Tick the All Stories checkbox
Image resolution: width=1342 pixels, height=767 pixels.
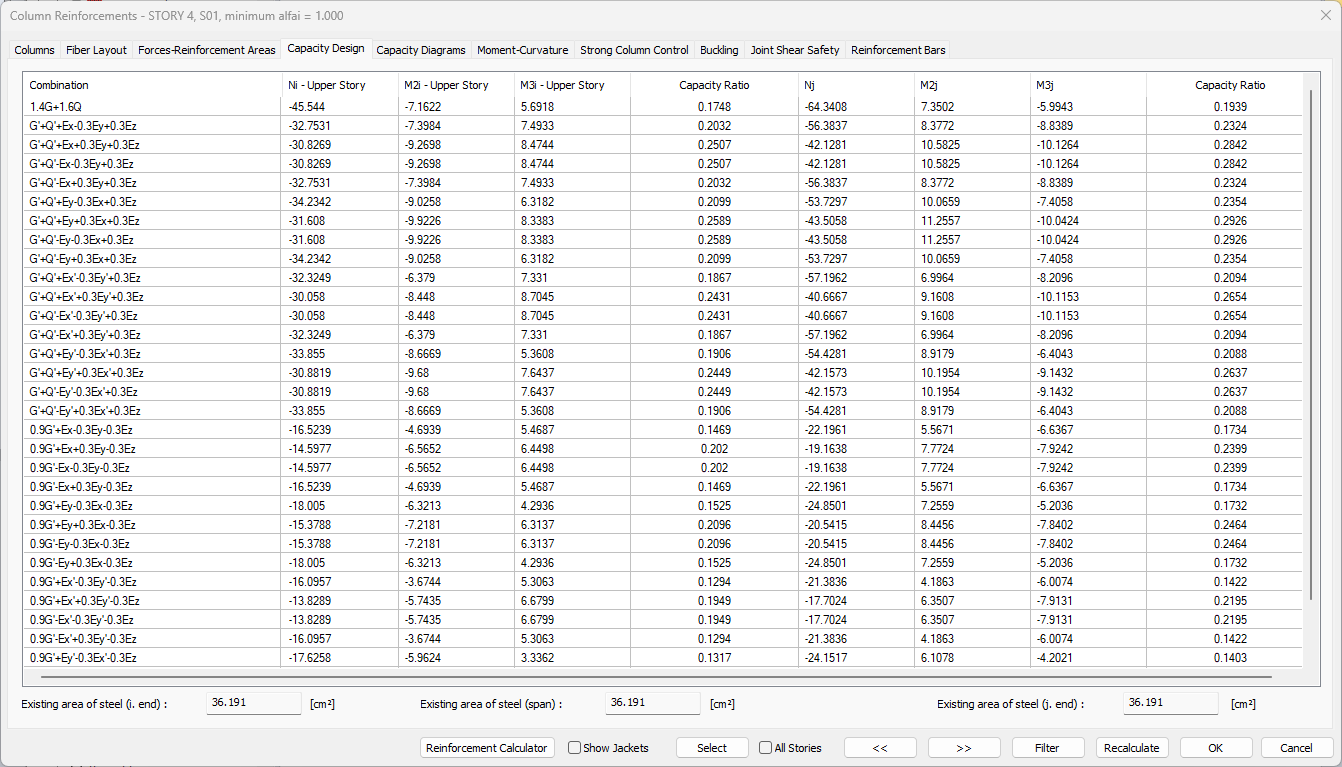pyautogui.click(x=766, y=748)
